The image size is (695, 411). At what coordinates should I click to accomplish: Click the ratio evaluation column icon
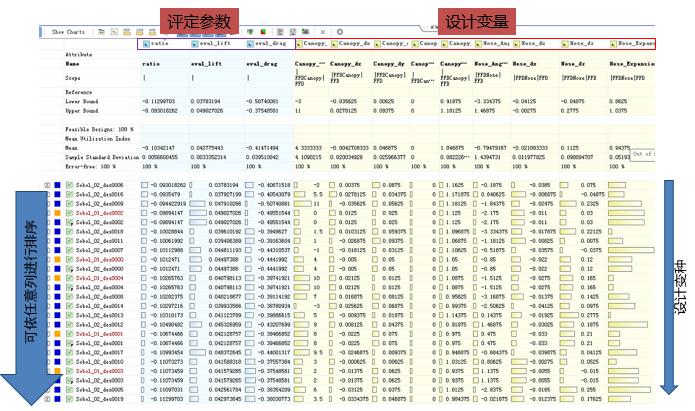[x=146, y=43]
